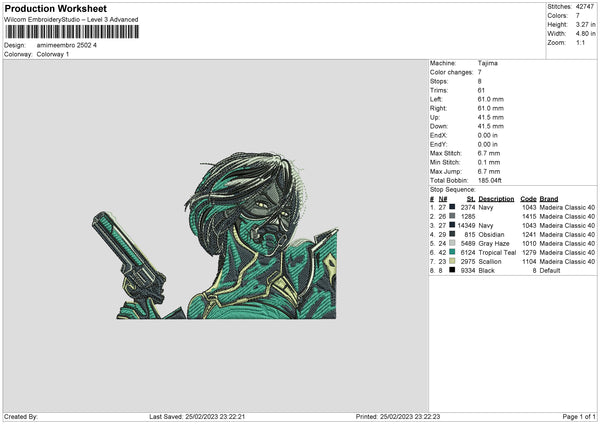600x424 pixels.
Task: Click 'Wilcom EmbroideryStudio – Level 3 Advanced' text
Action: point(71,20)
